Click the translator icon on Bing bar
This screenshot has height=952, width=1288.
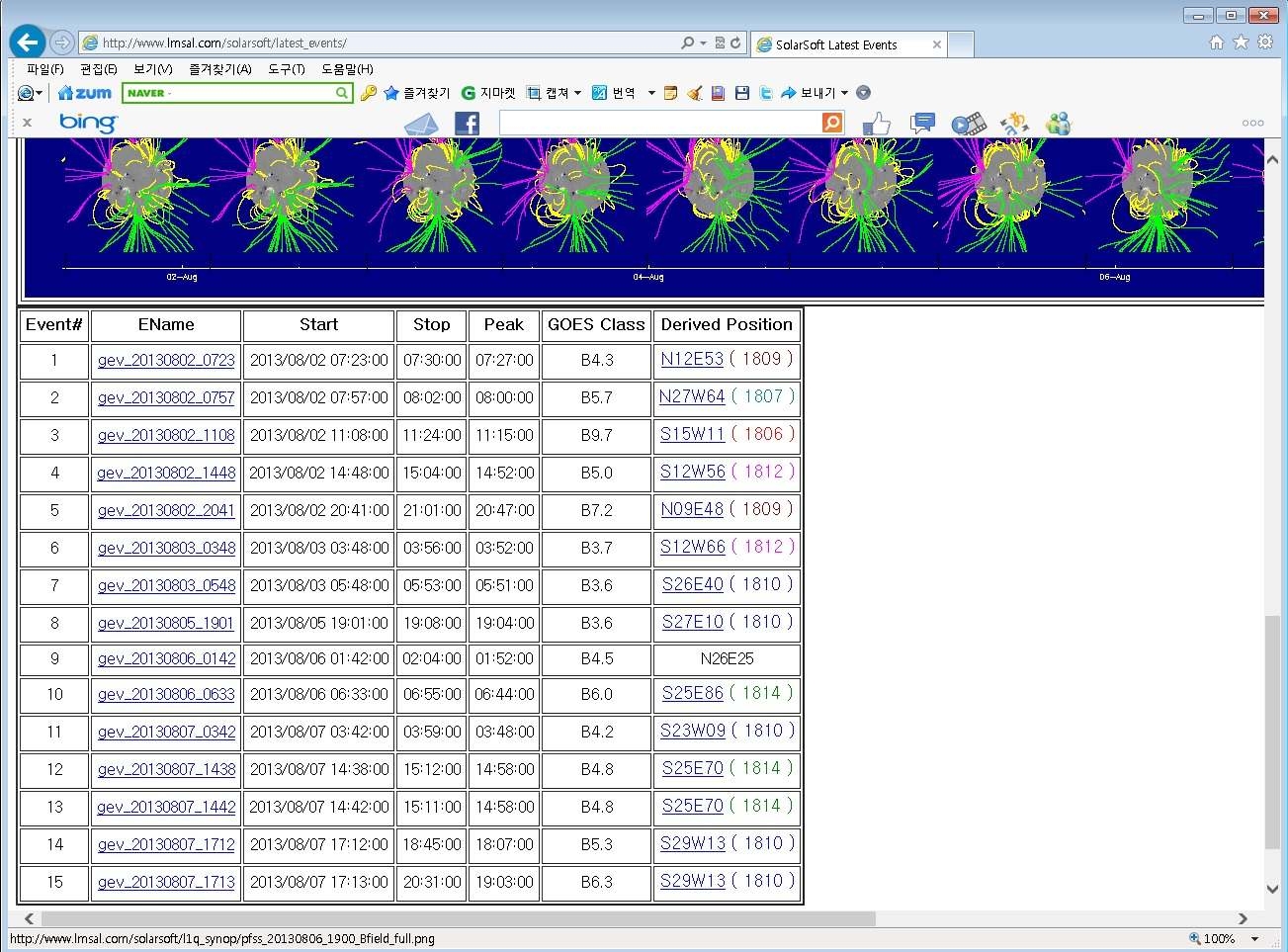tap(1014, 124)
